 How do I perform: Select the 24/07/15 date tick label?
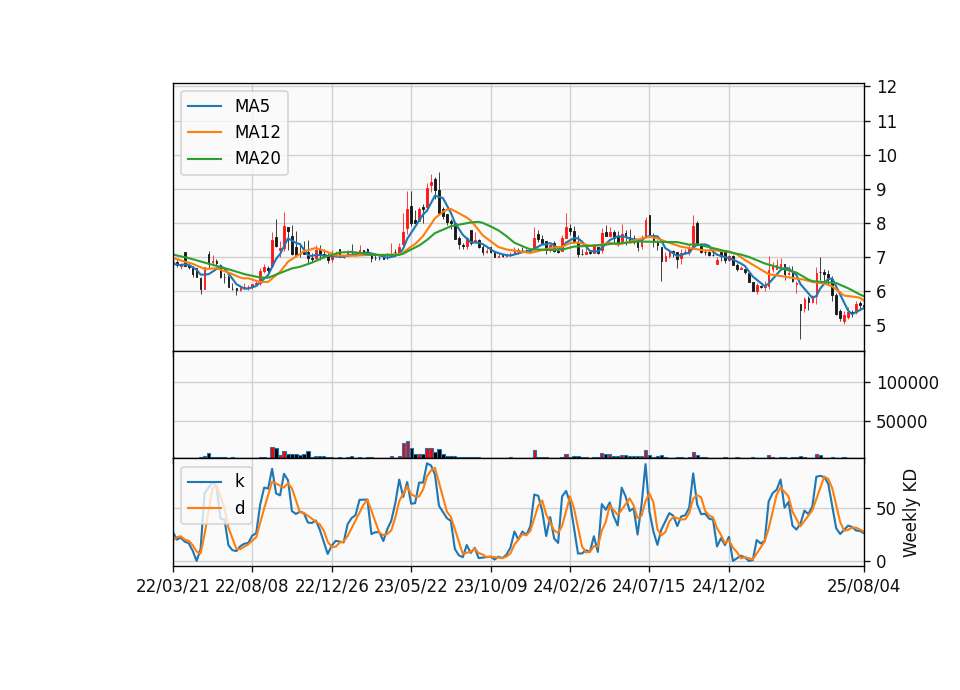[x=649, y=587]
